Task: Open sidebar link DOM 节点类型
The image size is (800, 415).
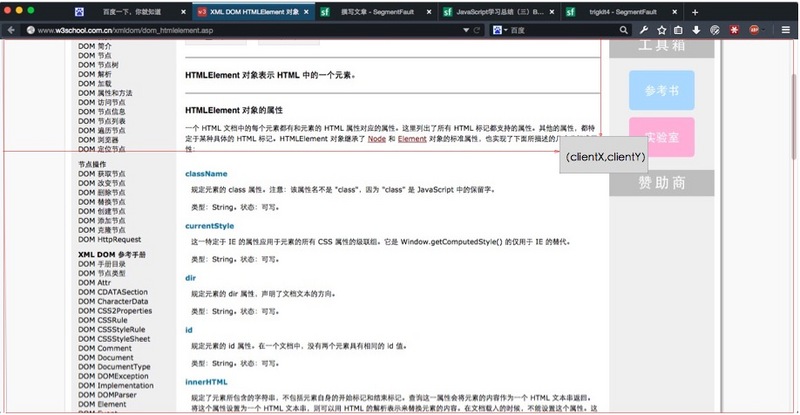Action: (102, 273)
